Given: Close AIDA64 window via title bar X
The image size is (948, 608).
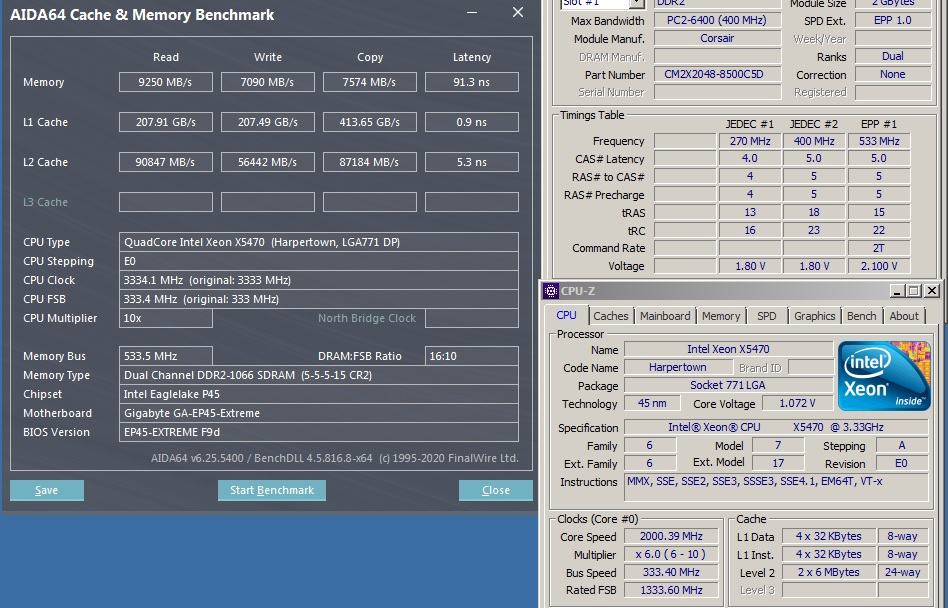Looking at the screenshot, I should click(x=518, y=13).
